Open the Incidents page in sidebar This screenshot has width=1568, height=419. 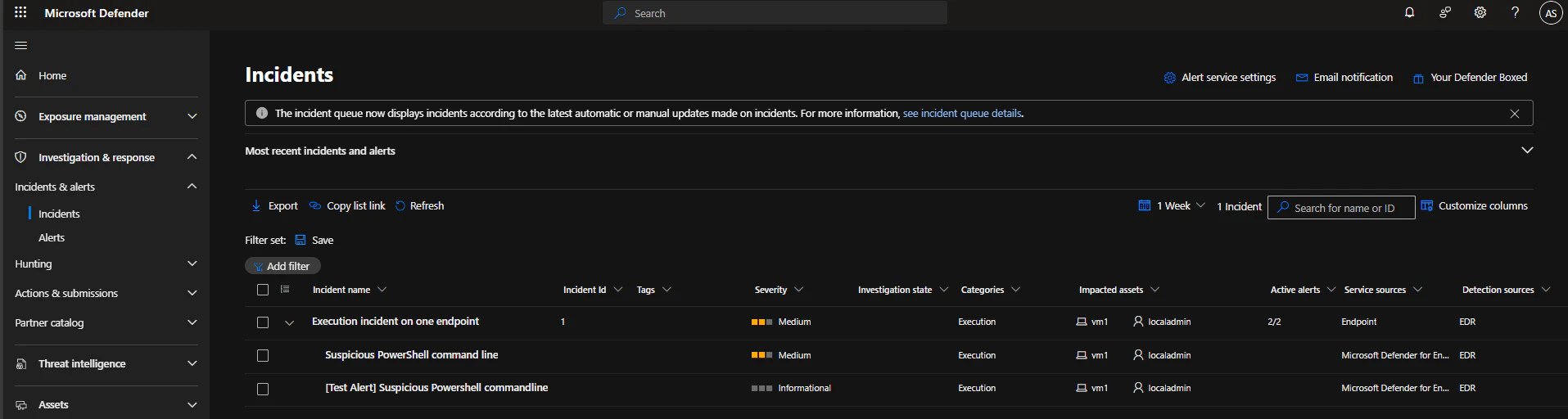(59, 214)
